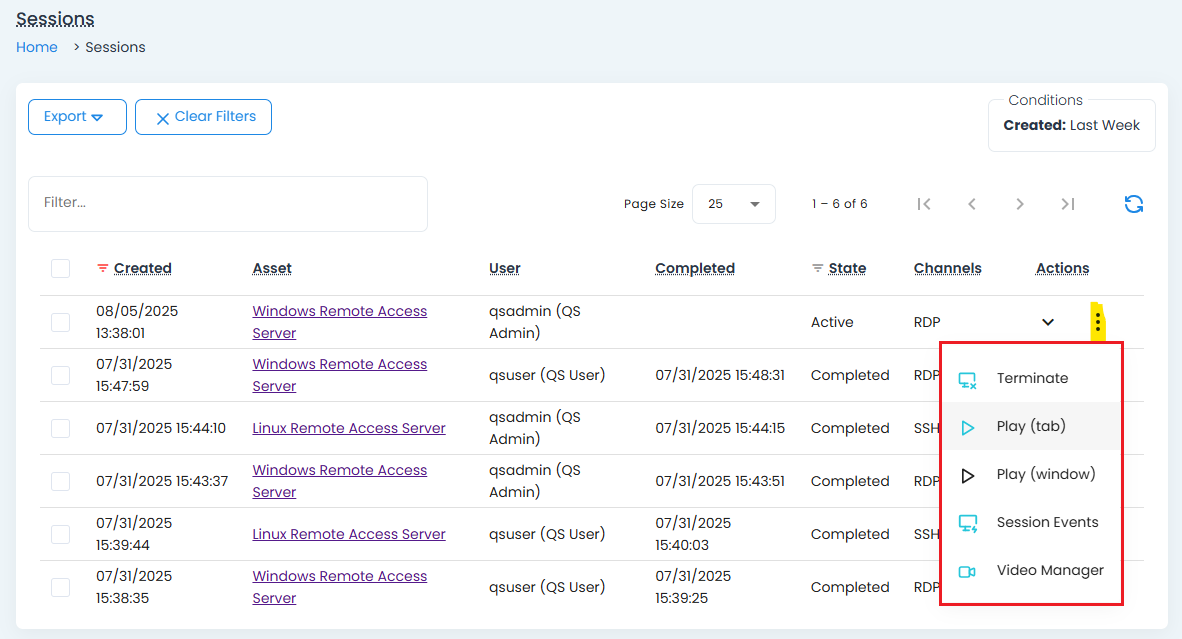This screenshot has height=639, width=1182.
Task: Click the refresh sessions icon
Action: click(1133, 204)
